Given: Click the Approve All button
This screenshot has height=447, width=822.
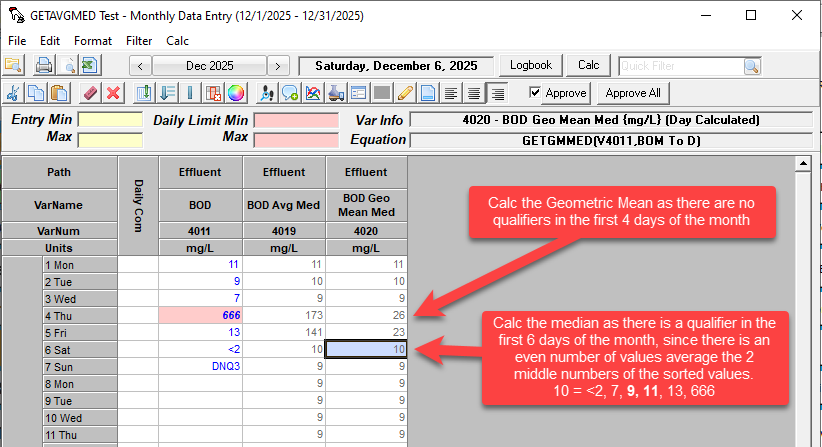Looking at the screenshot, I should pos(633,93).
